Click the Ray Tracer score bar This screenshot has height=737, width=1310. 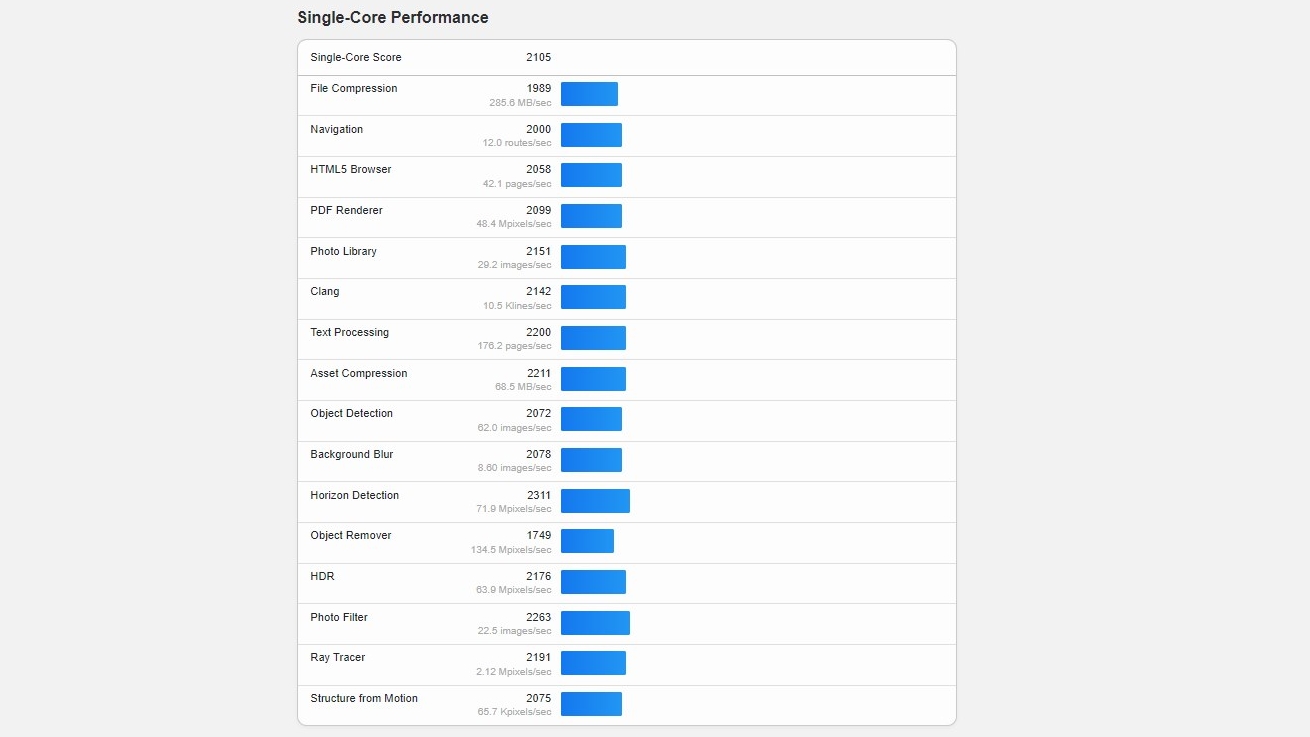click(593, 663)
